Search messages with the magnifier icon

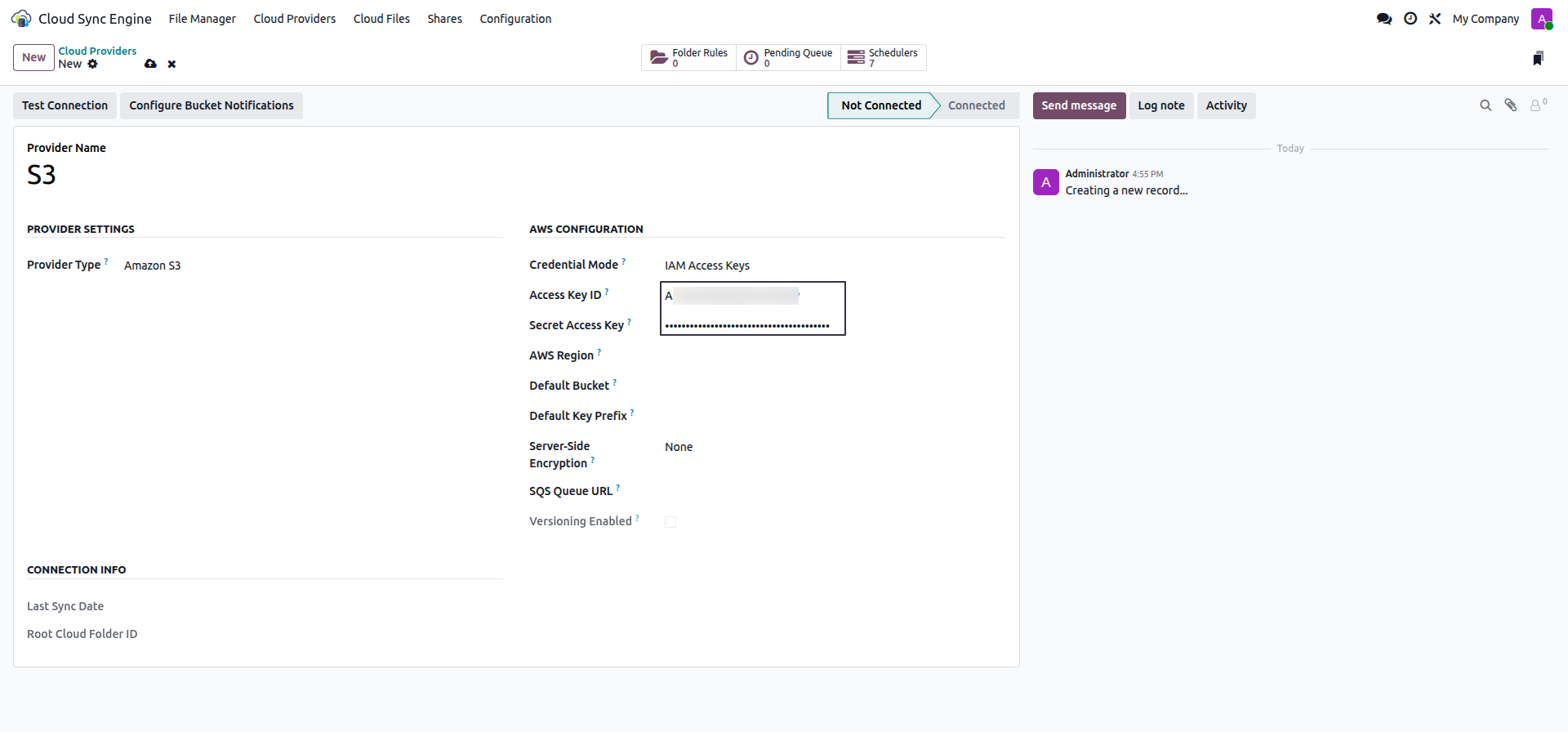1486,105
